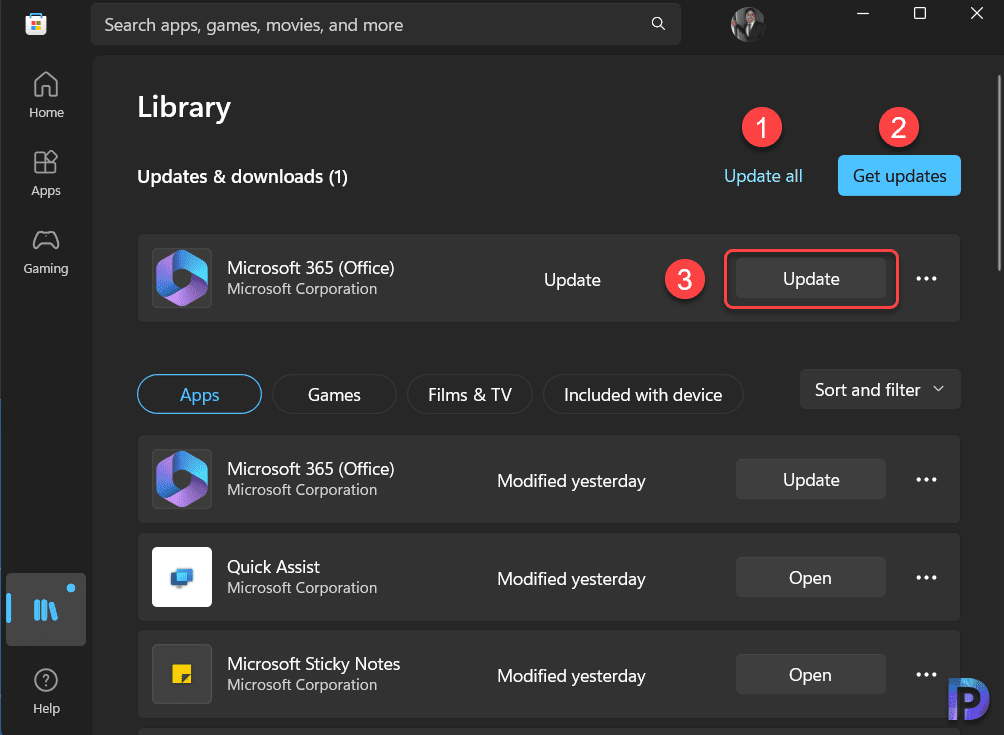1004x735 pixels.
Task: Select the Films & TV tab
Action: (x=469, y=394)
